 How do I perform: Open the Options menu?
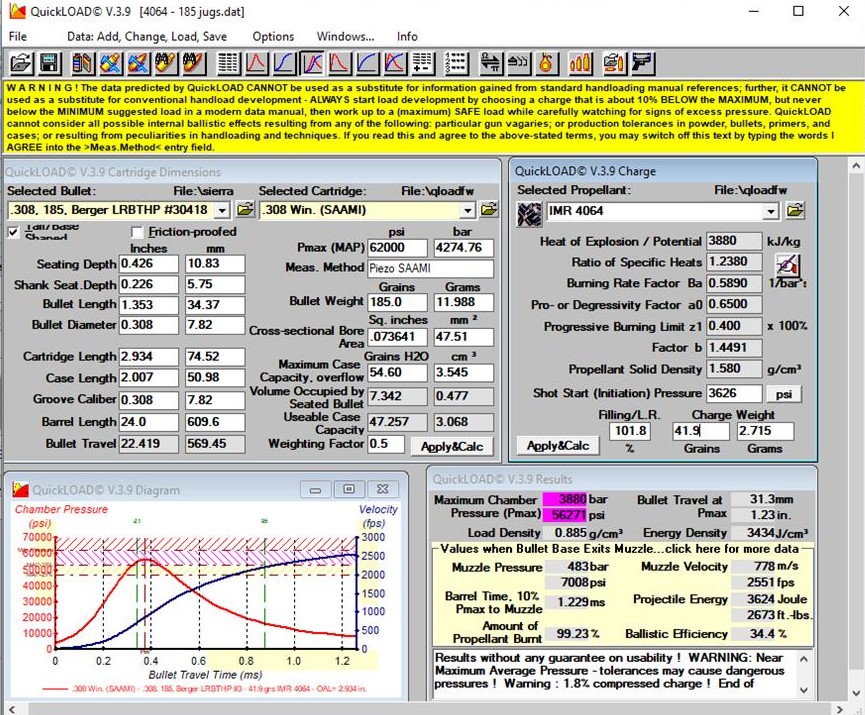273,36
